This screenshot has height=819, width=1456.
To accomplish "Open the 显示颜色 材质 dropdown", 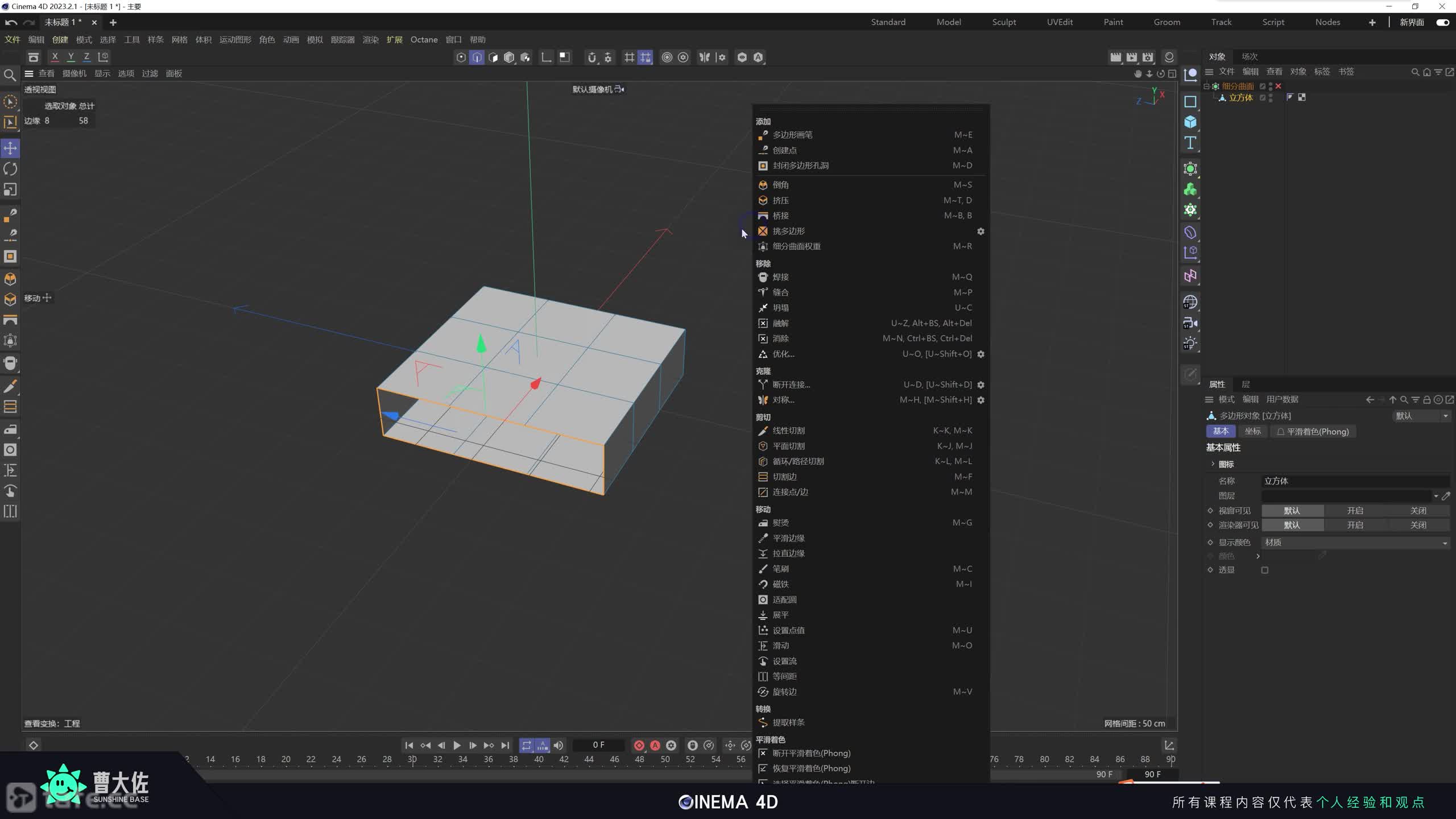I will click(1355, 543).
